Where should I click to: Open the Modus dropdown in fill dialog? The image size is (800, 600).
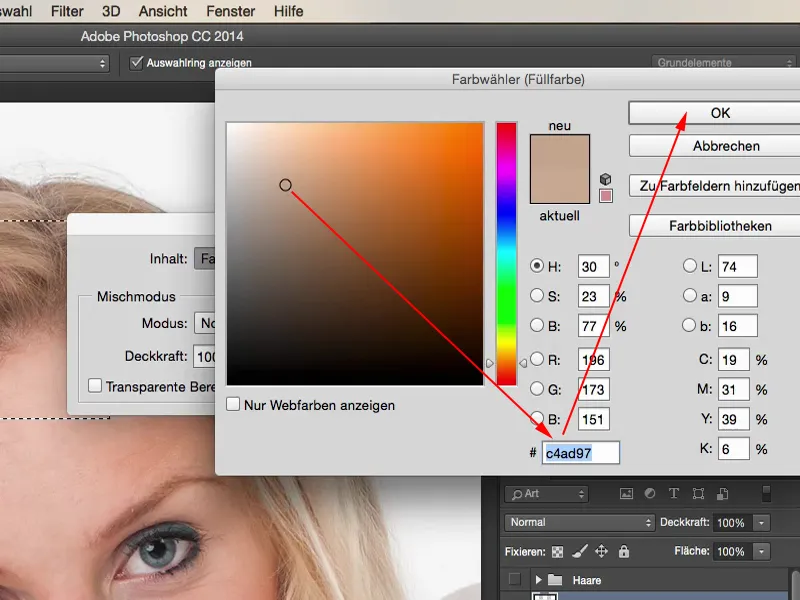[x=205, y=323]
